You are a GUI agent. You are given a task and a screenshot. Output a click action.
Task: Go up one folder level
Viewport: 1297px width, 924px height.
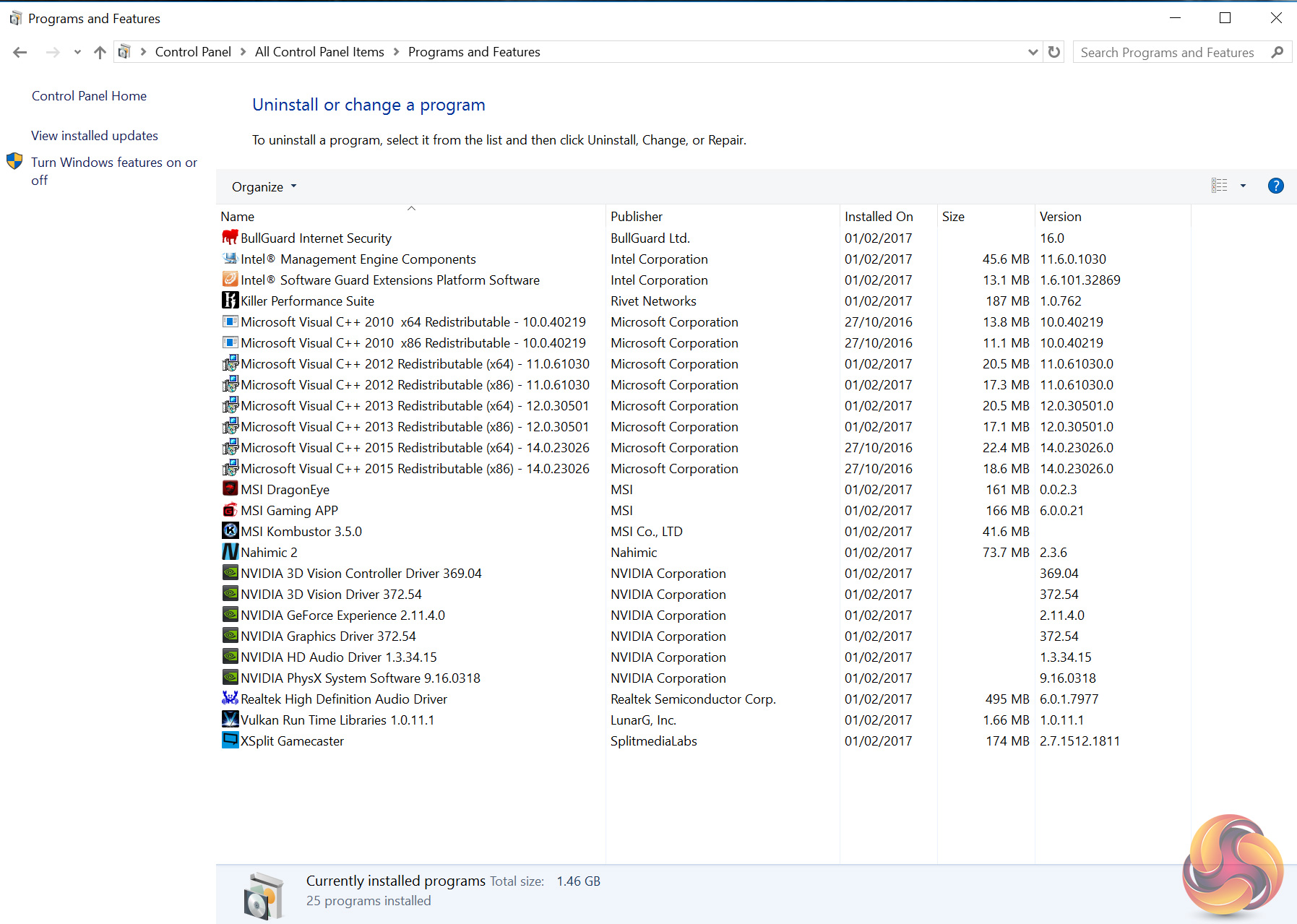point(100,52)
